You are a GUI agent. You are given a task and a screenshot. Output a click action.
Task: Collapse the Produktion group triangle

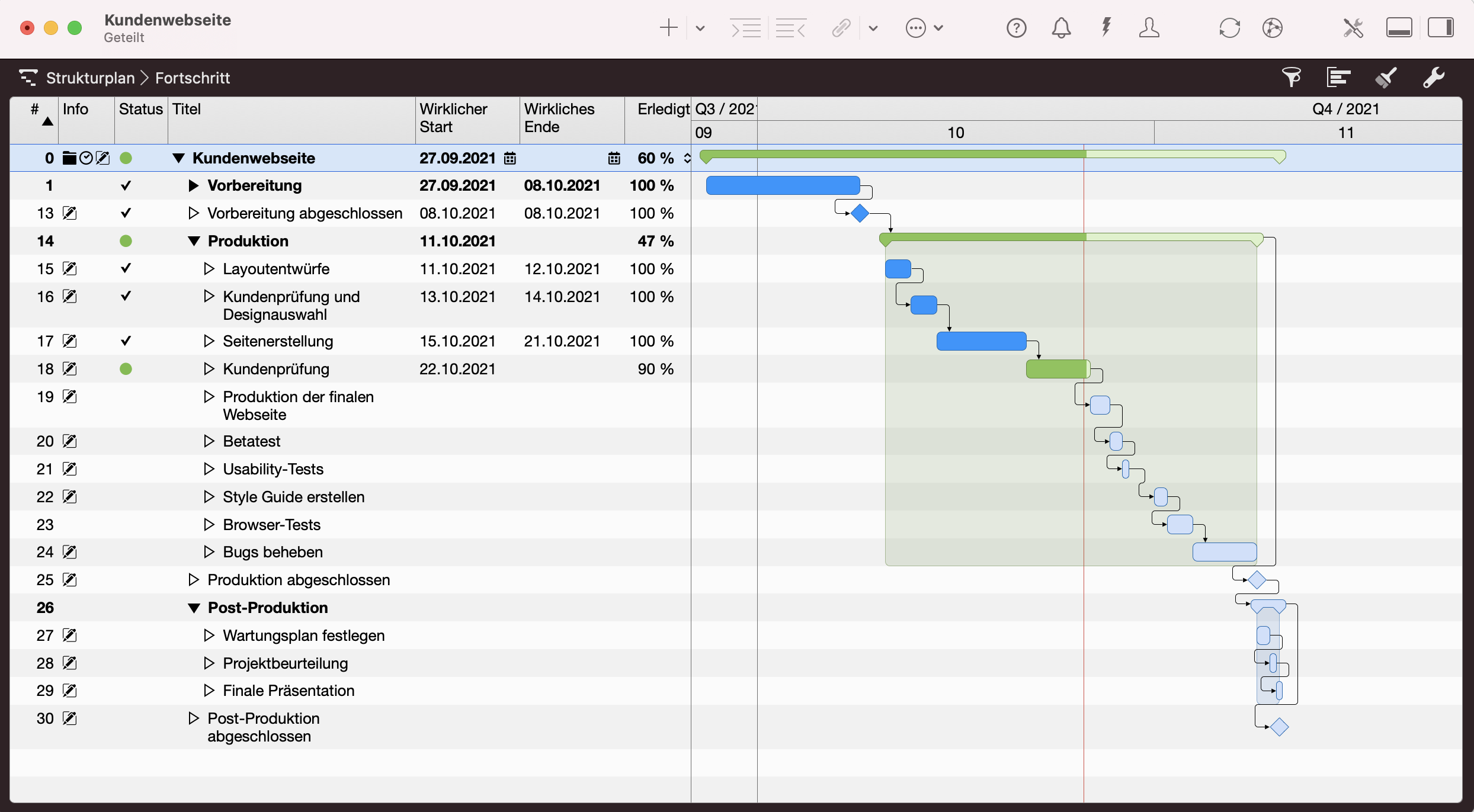click(x=194, y=241)
